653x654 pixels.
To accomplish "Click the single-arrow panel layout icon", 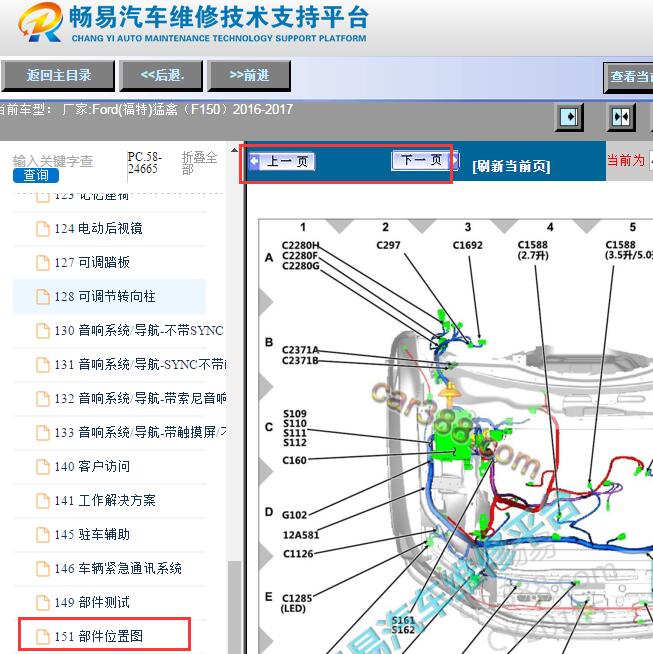I will click(x=570, y=117).
